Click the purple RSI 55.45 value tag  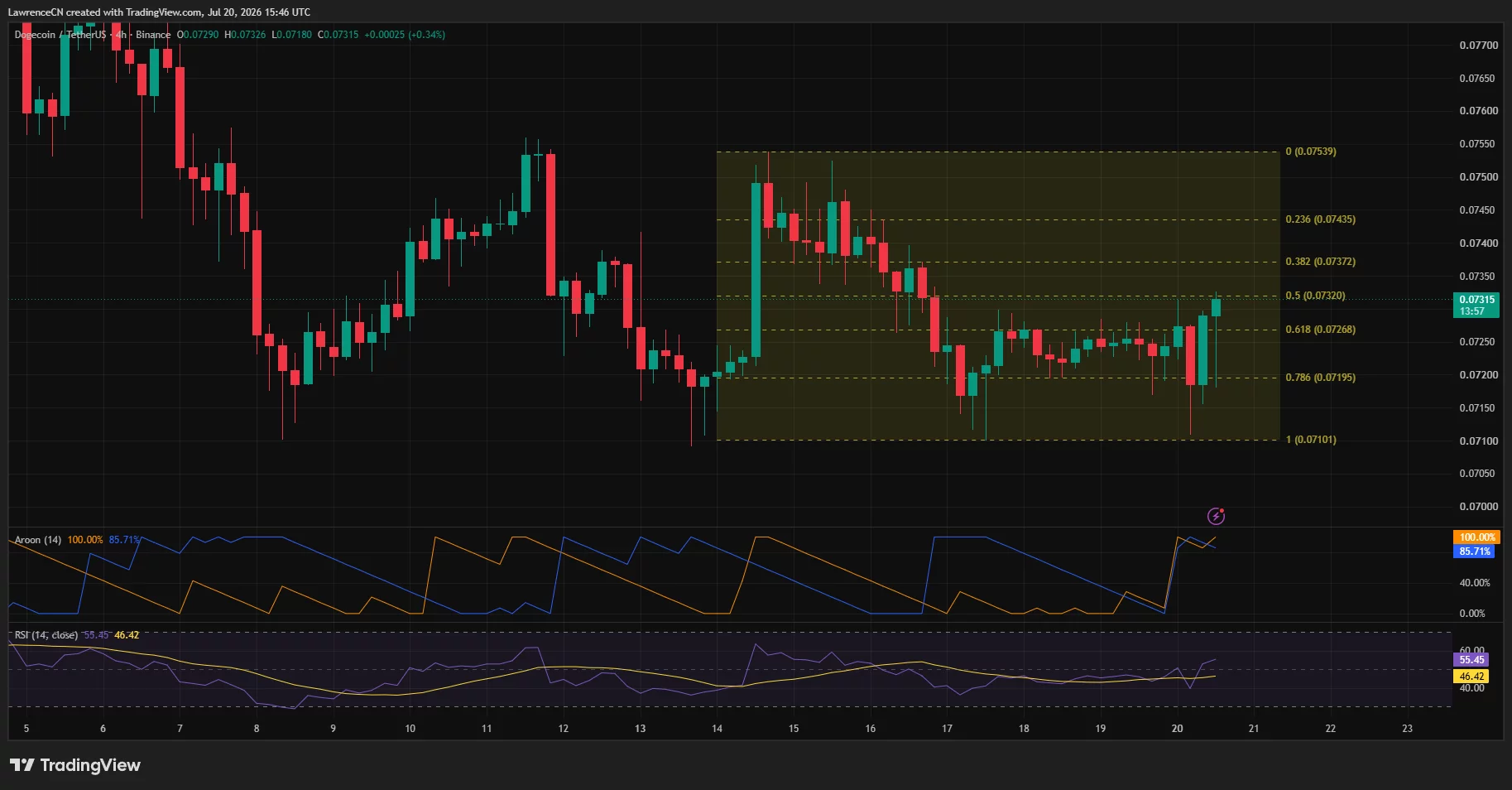[x=1471, y=660]
